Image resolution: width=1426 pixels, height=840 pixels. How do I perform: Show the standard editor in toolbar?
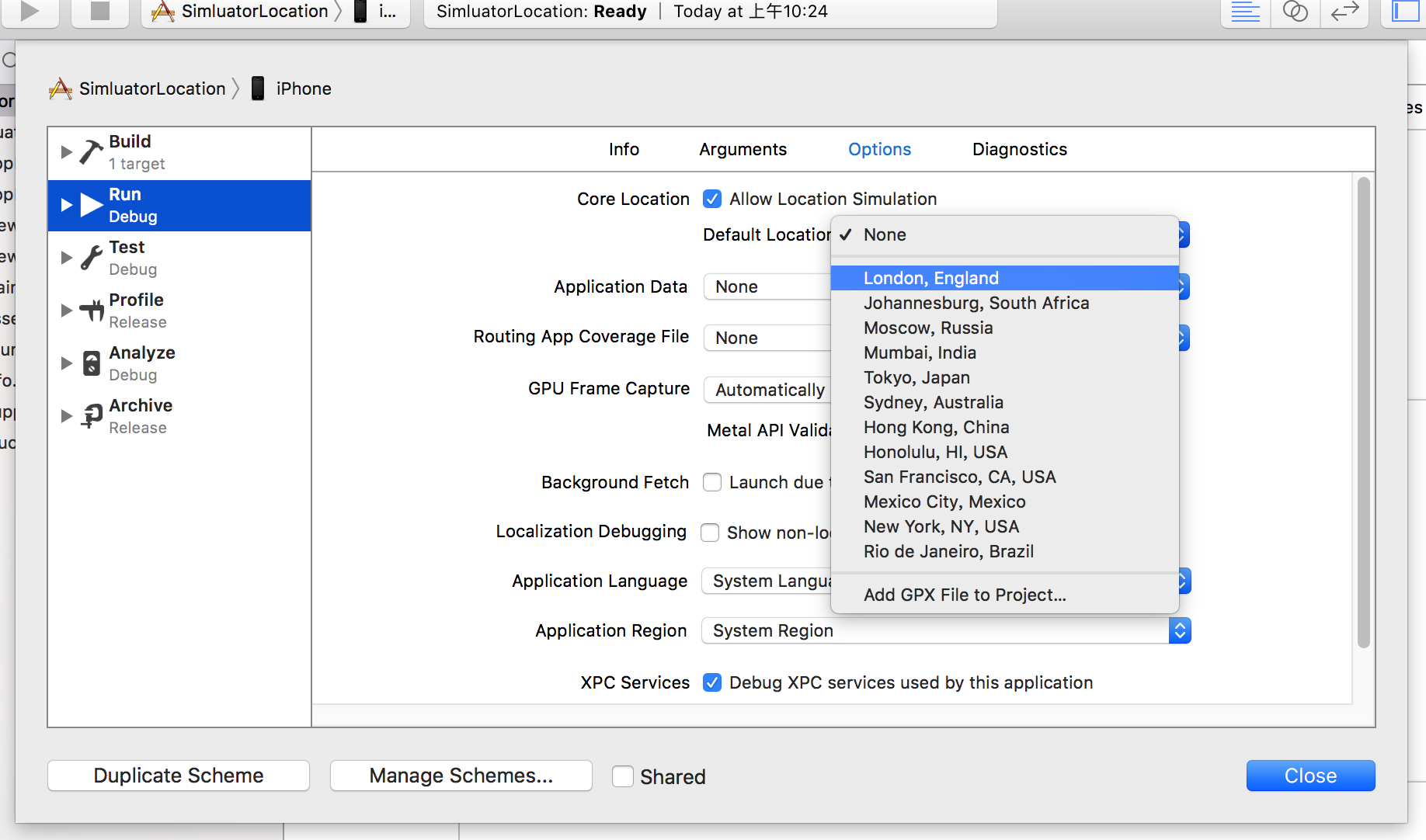[1245, 12]
